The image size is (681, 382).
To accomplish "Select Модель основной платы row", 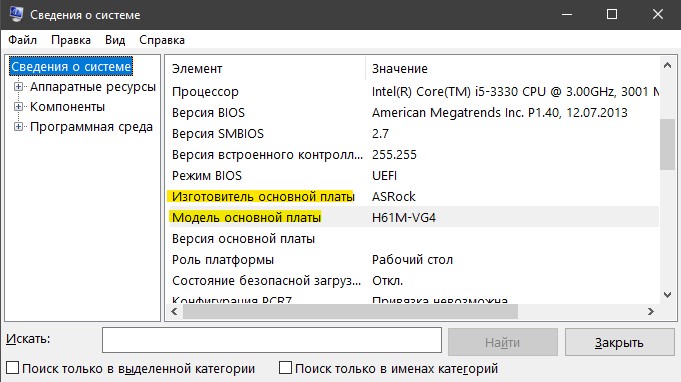I will [x=413, y=217].
